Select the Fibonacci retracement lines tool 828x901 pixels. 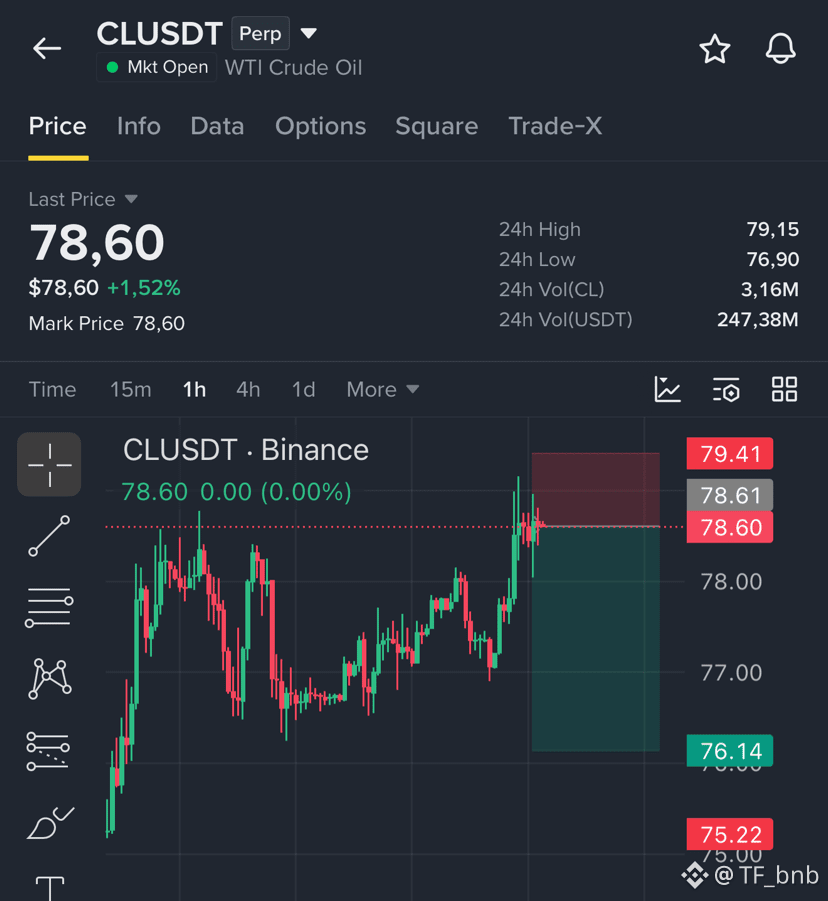pyautogui.click(x=48, y=751)
